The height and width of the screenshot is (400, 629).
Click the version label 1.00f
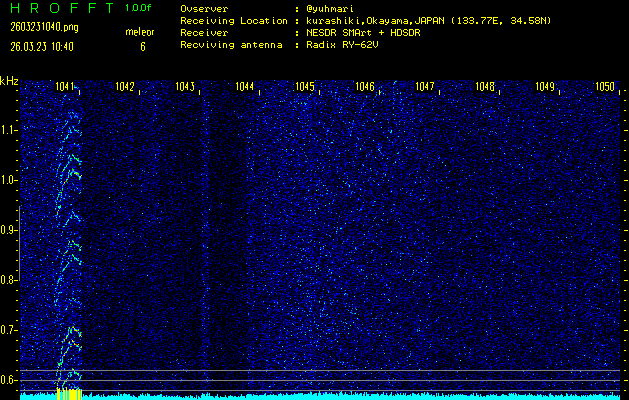138,8
